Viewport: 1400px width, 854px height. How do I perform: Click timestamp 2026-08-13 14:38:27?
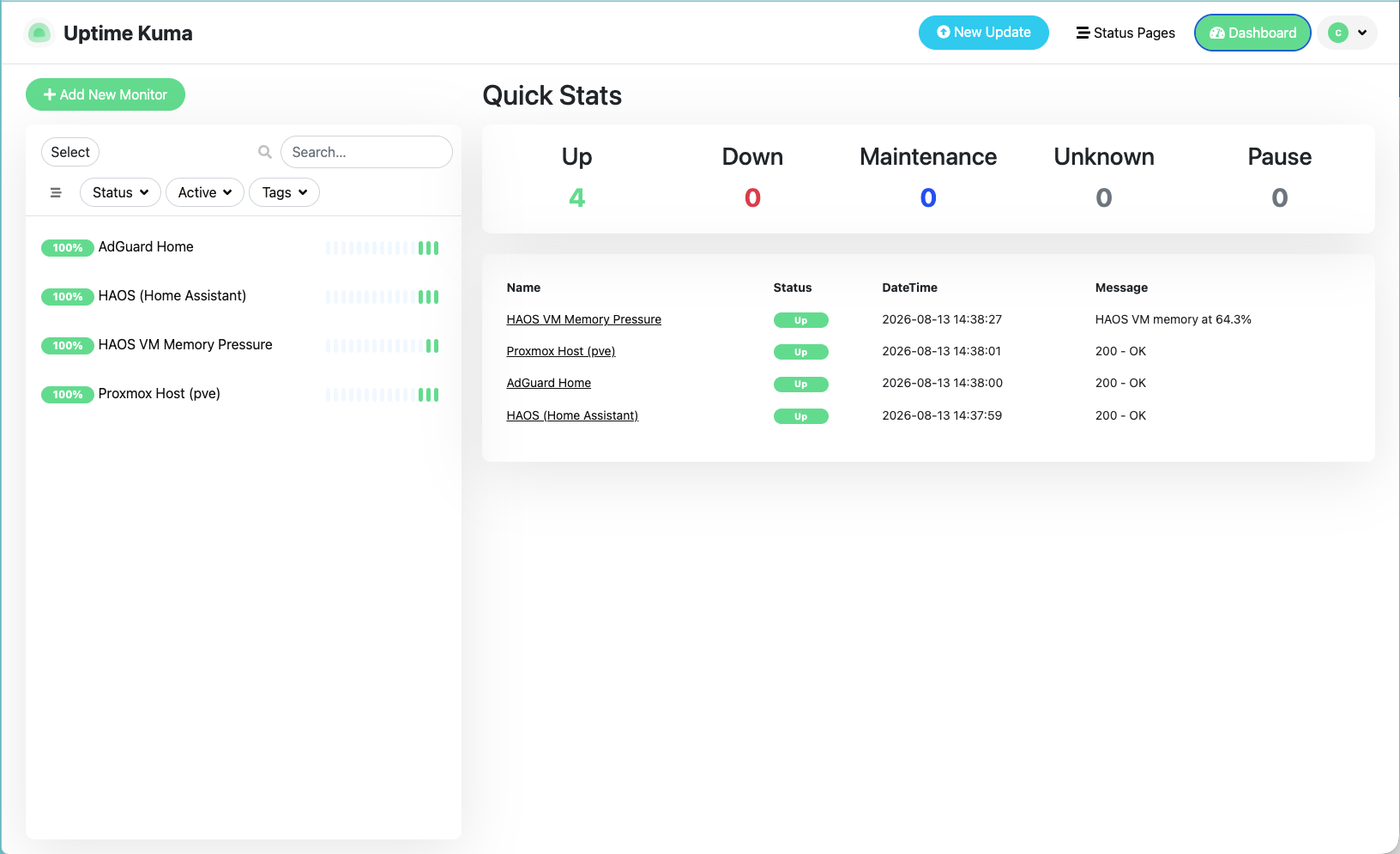(942, 319)
